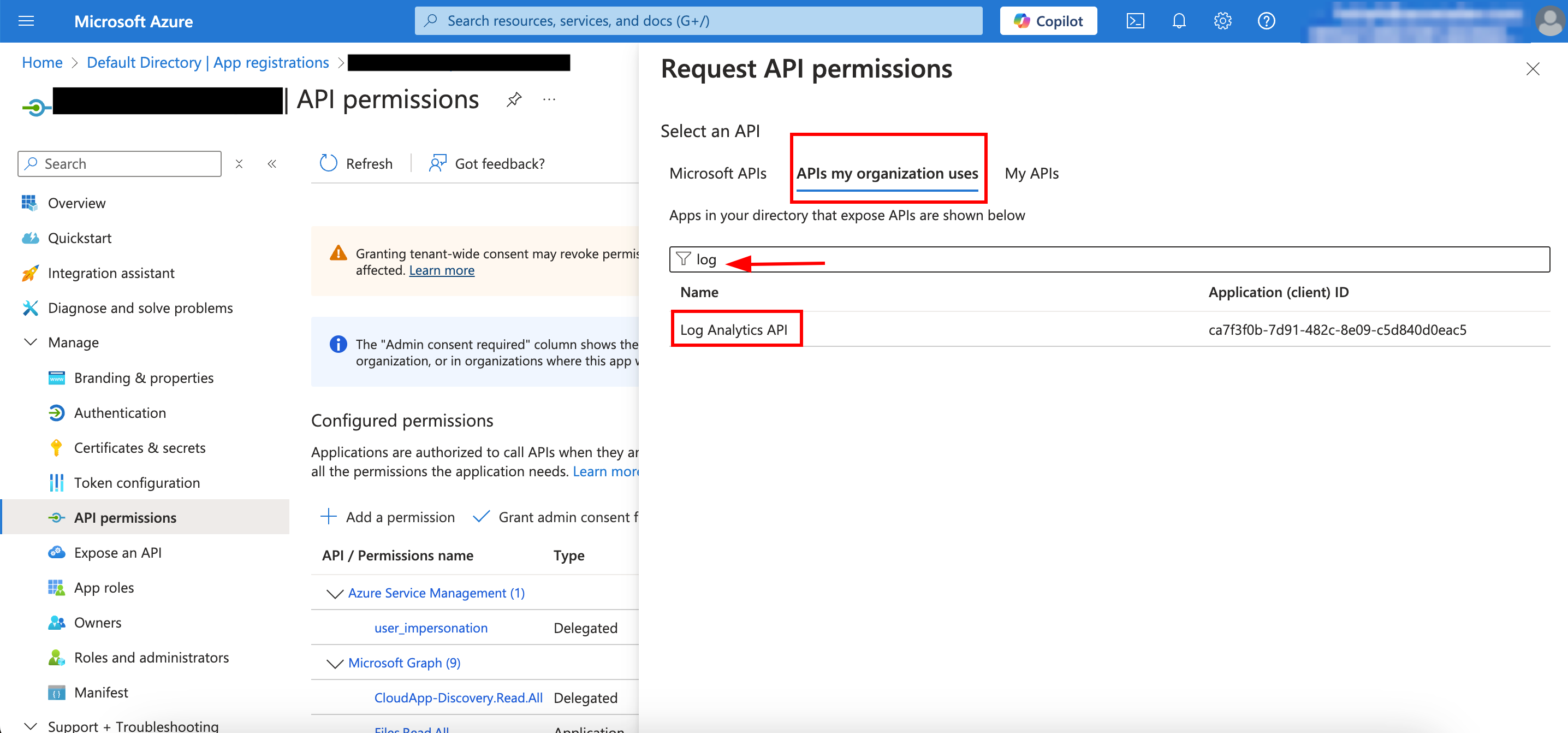The height and width of the screenshot is (733, 1568).
Task: Go to Default Directory App registrations breadcrumb
Action: [207, 63]
